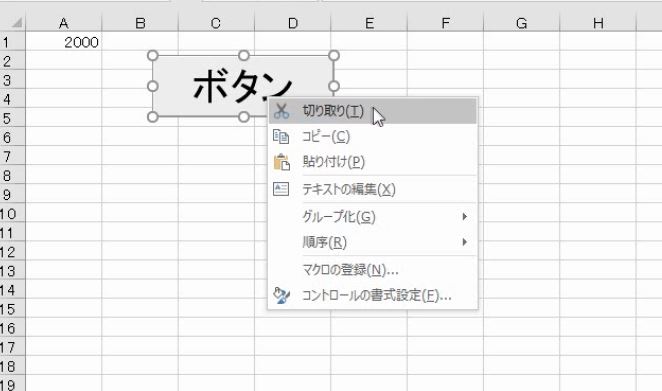
Task: Click the top-middle resize handle of ボタン
Action: coord(244,56)
